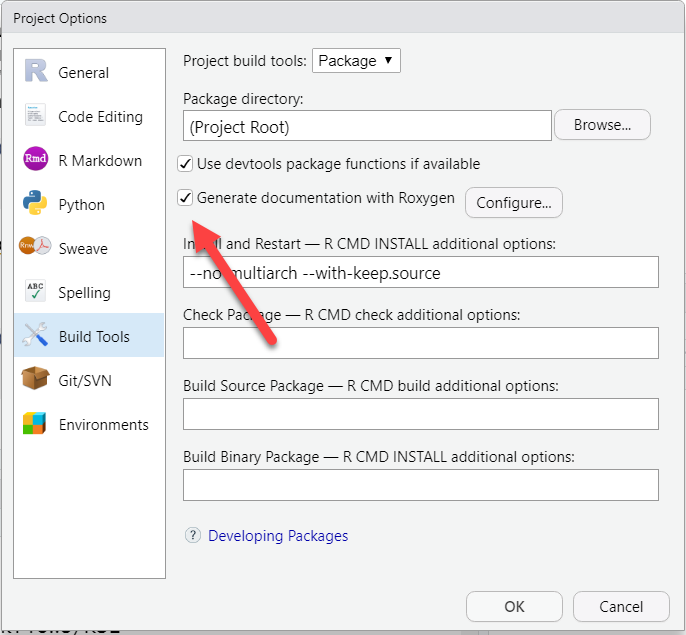
Task: Click the Install and Restart options field
Action: [420, 273]
